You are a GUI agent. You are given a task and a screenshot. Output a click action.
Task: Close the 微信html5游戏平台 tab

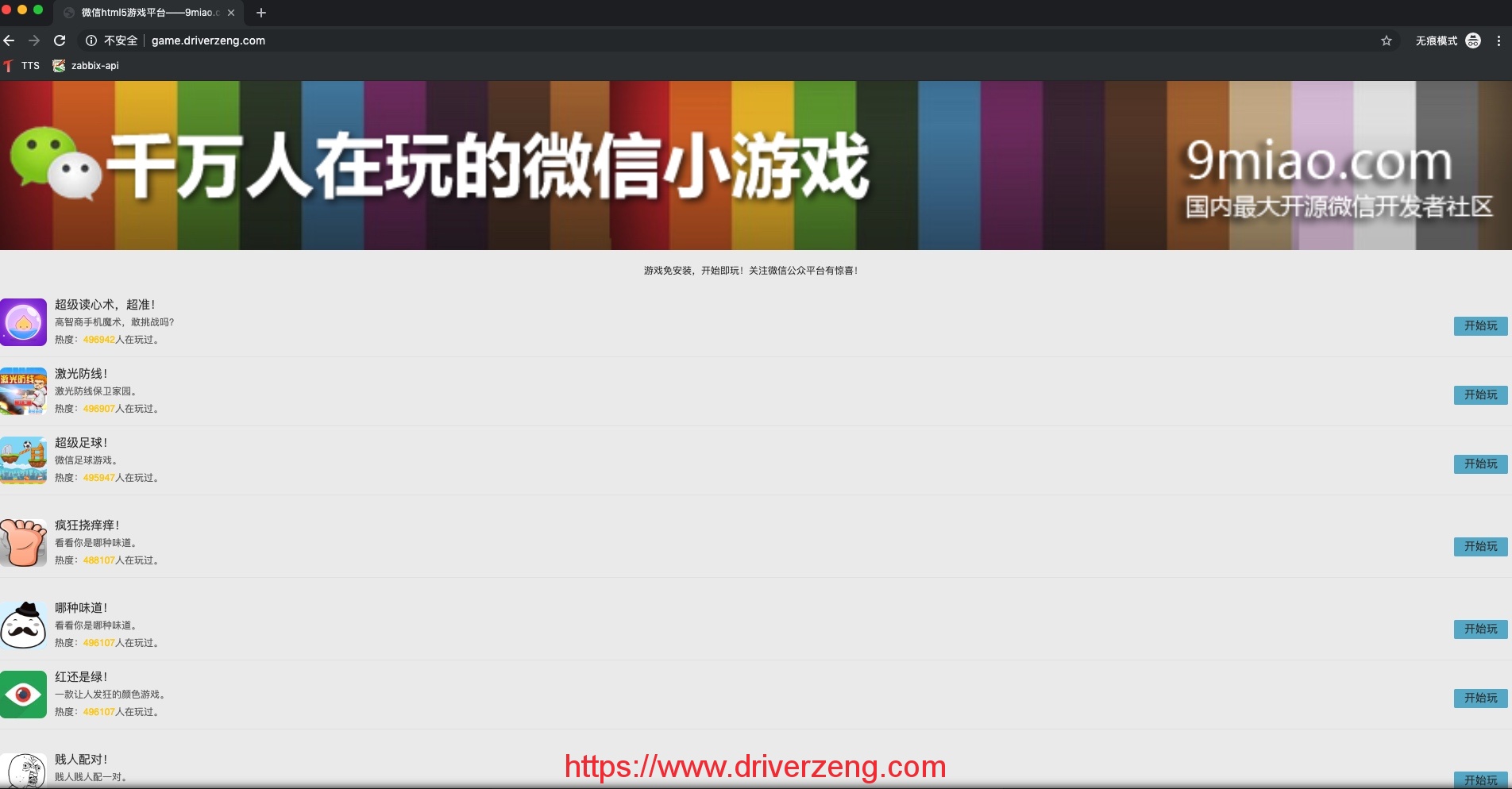click(231, 13)
